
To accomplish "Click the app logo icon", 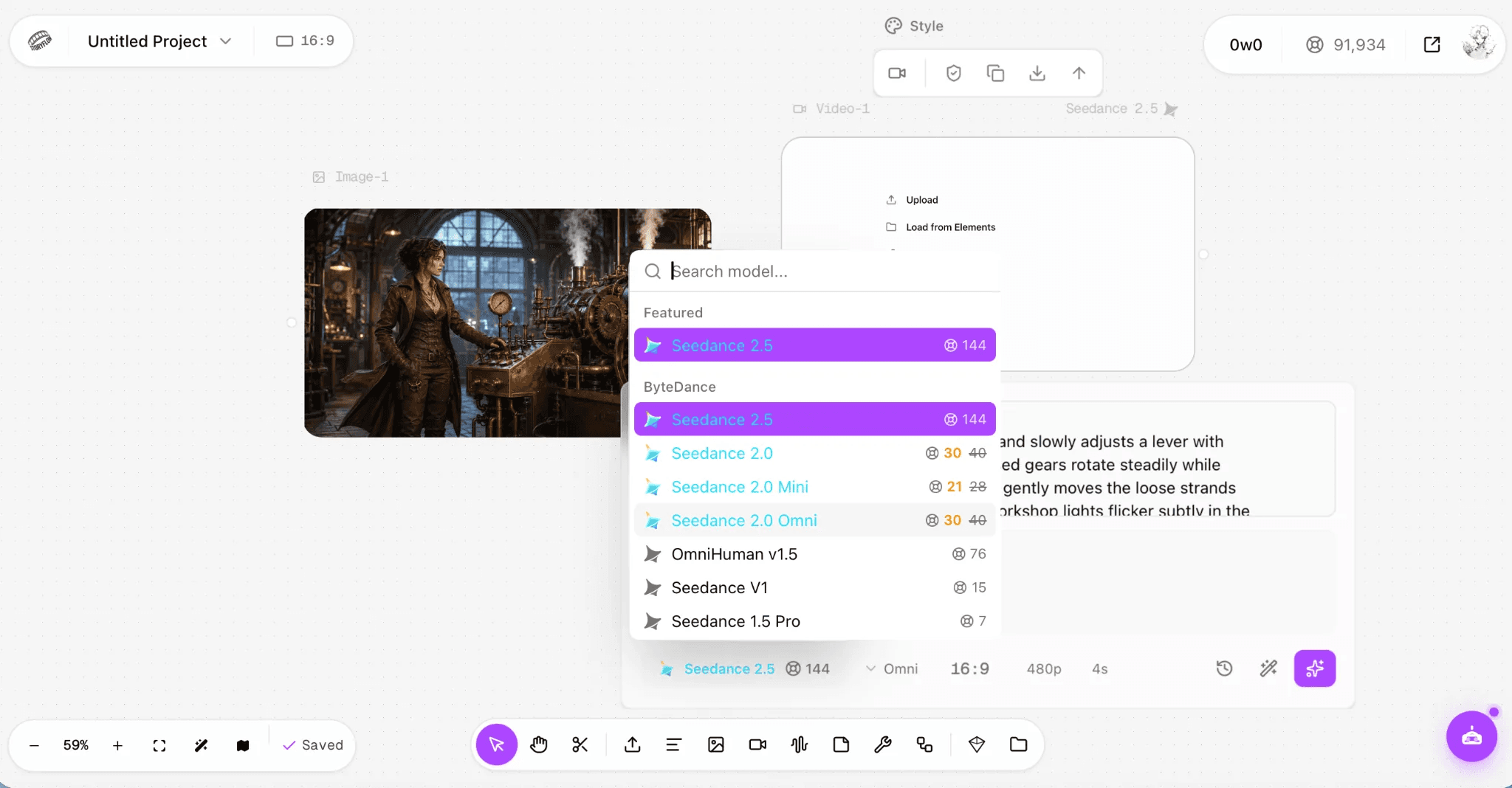I will click(x=40, y=41).
